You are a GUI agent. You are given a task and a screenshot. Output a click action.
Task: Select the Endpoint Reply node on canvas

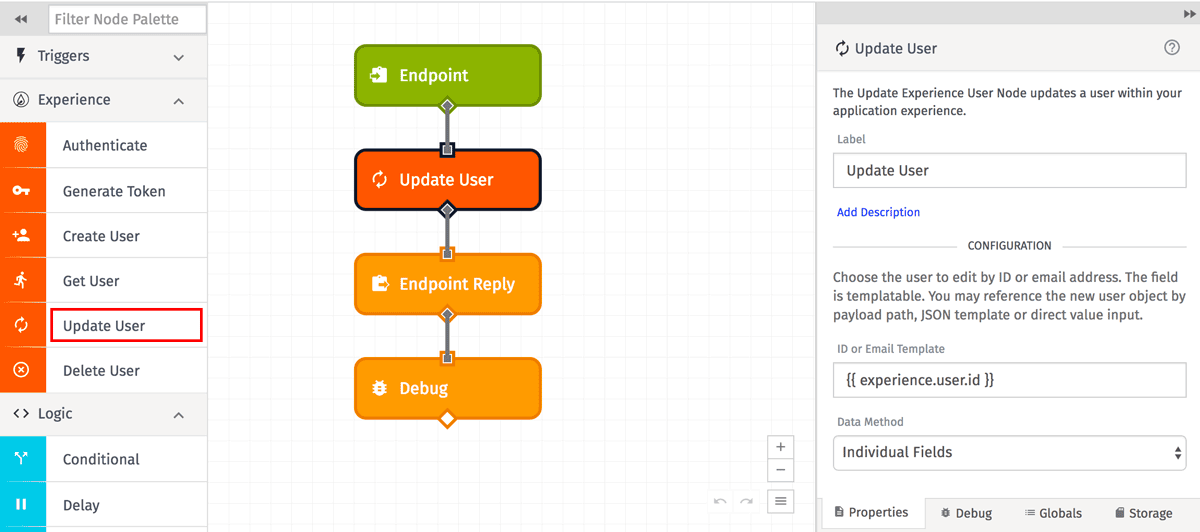(x=448, y=284)
